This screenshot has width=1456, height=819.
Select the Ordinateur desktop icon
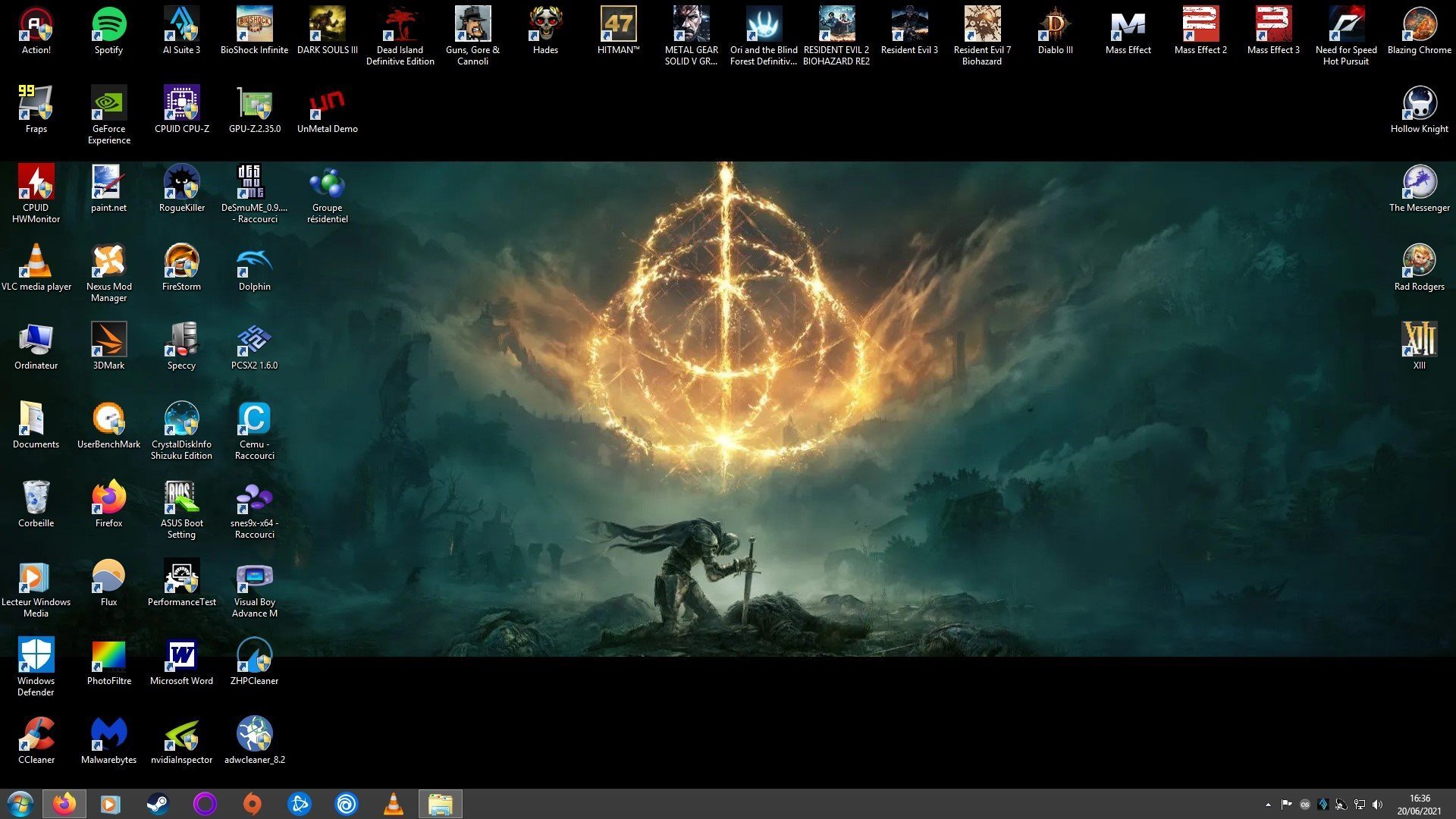pos(36,346)
